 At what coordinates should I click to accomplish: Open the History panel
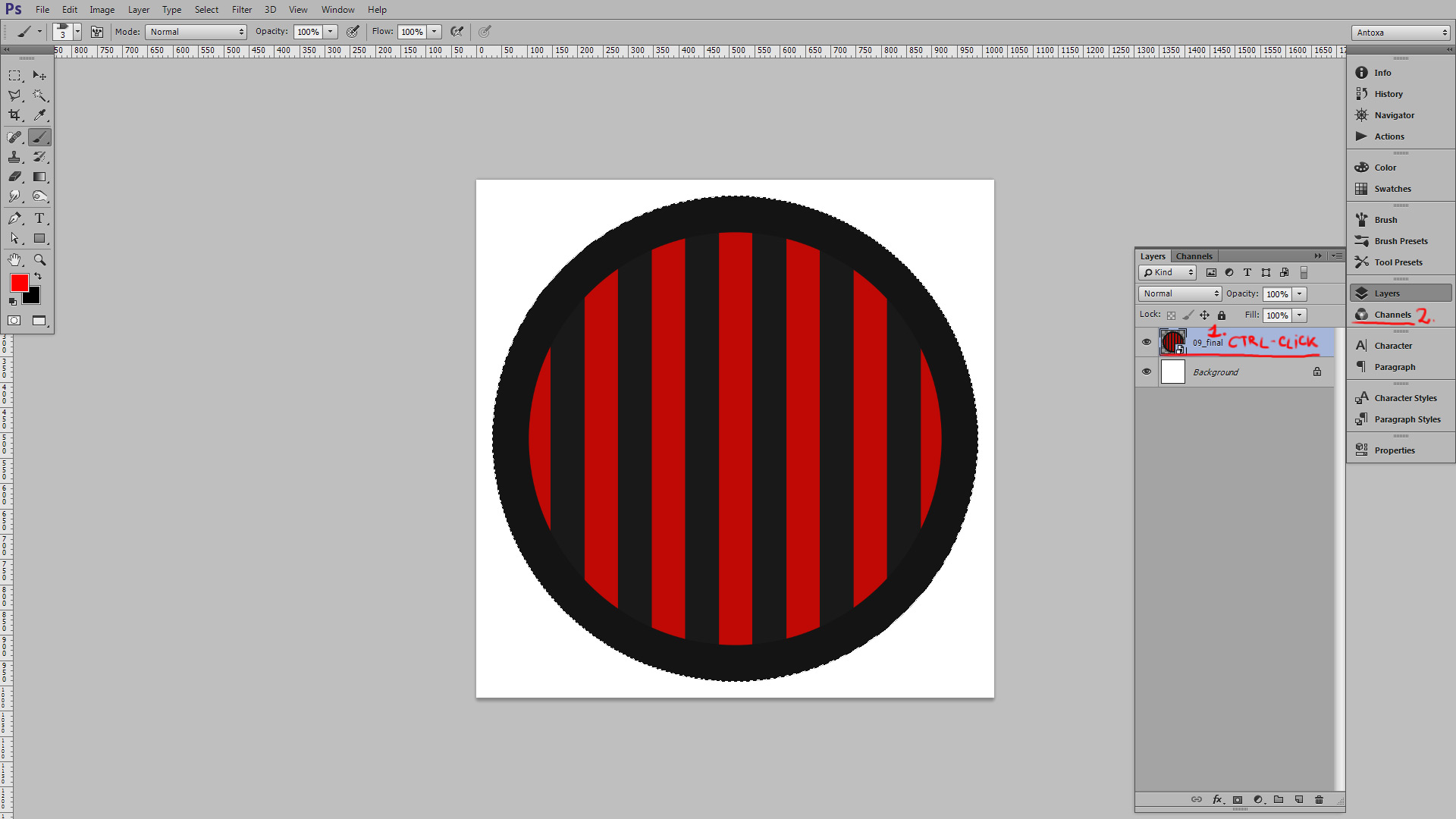1388,94
